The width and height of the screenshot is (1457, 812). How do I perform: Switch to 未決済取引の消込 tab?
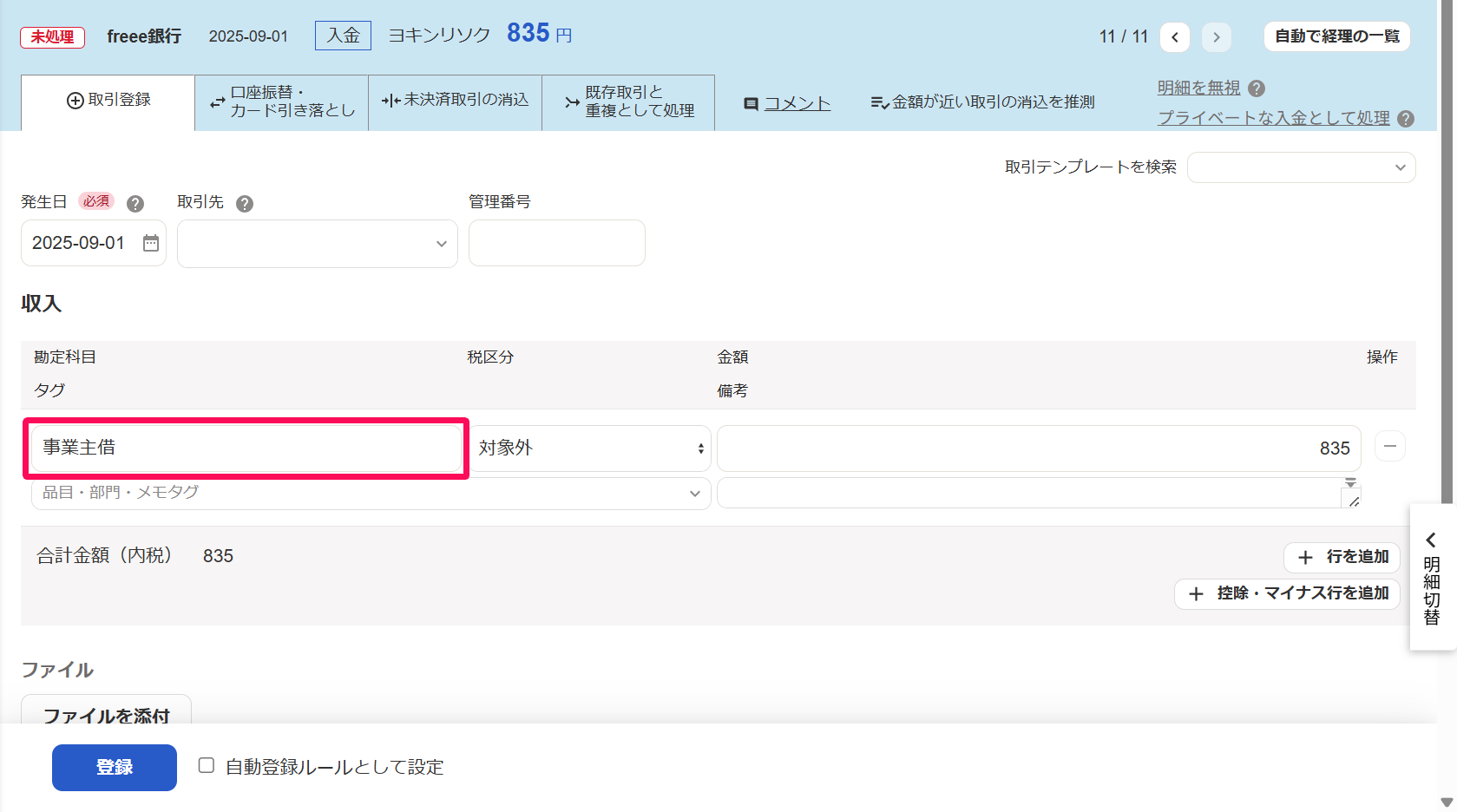tap(456, 101)
